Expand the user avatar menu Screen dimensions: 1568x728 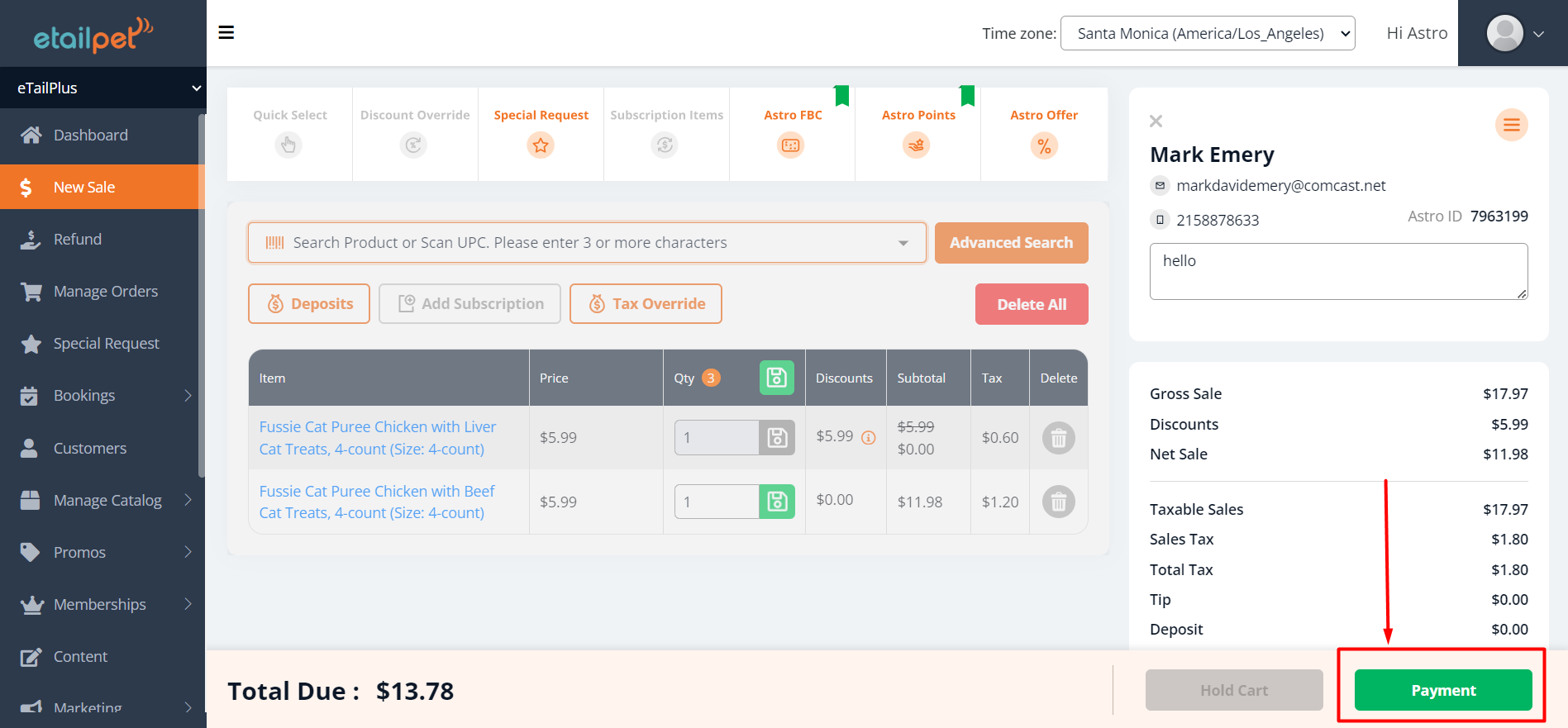click(1514, 34)
